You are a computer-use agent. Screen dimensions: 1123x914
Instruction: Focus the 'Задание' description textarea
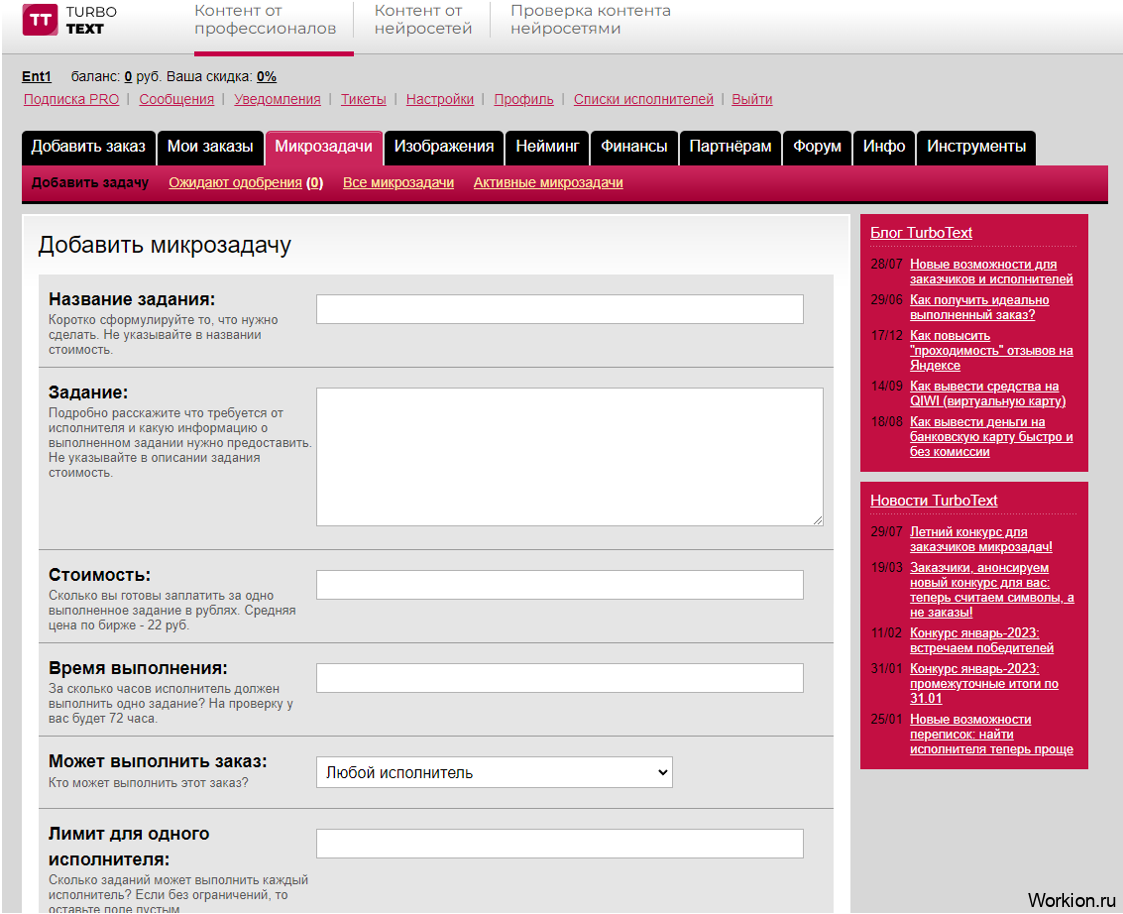[x=569, y=457]
